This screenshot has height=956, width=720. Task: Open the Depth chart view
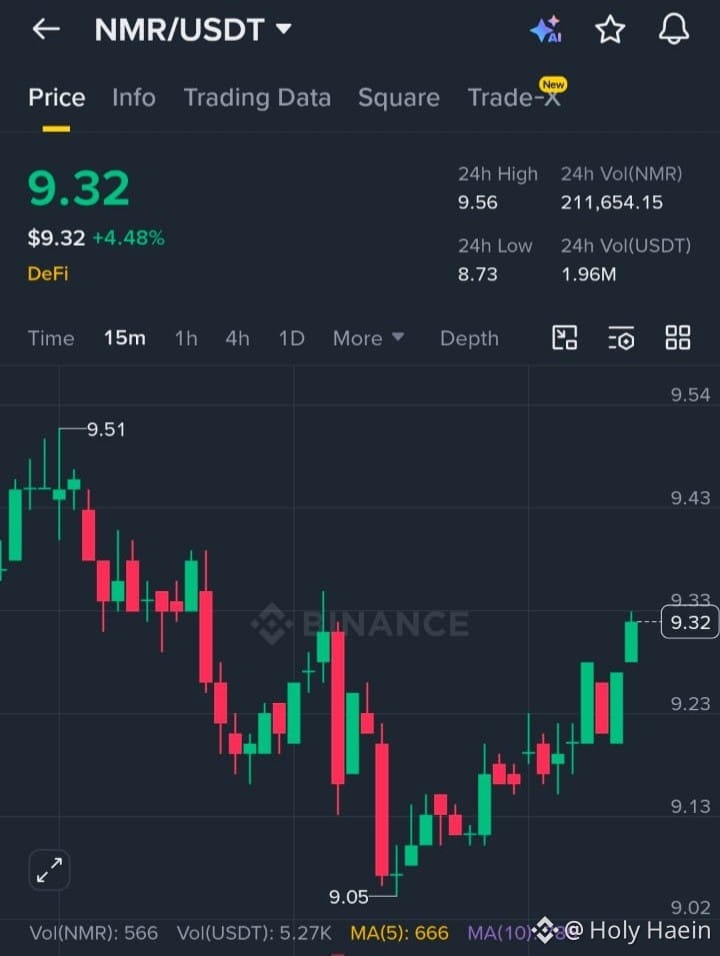pos(469,338)
